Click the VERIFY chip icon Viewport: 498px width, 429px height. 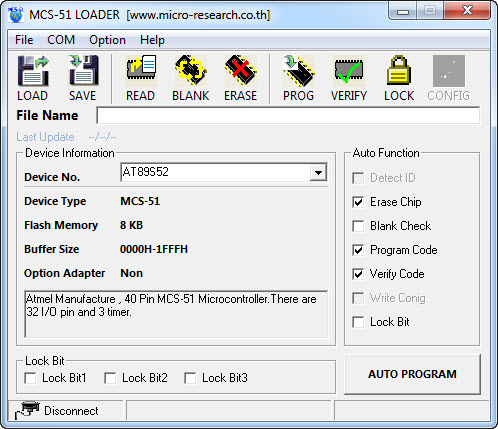(349, 71)
